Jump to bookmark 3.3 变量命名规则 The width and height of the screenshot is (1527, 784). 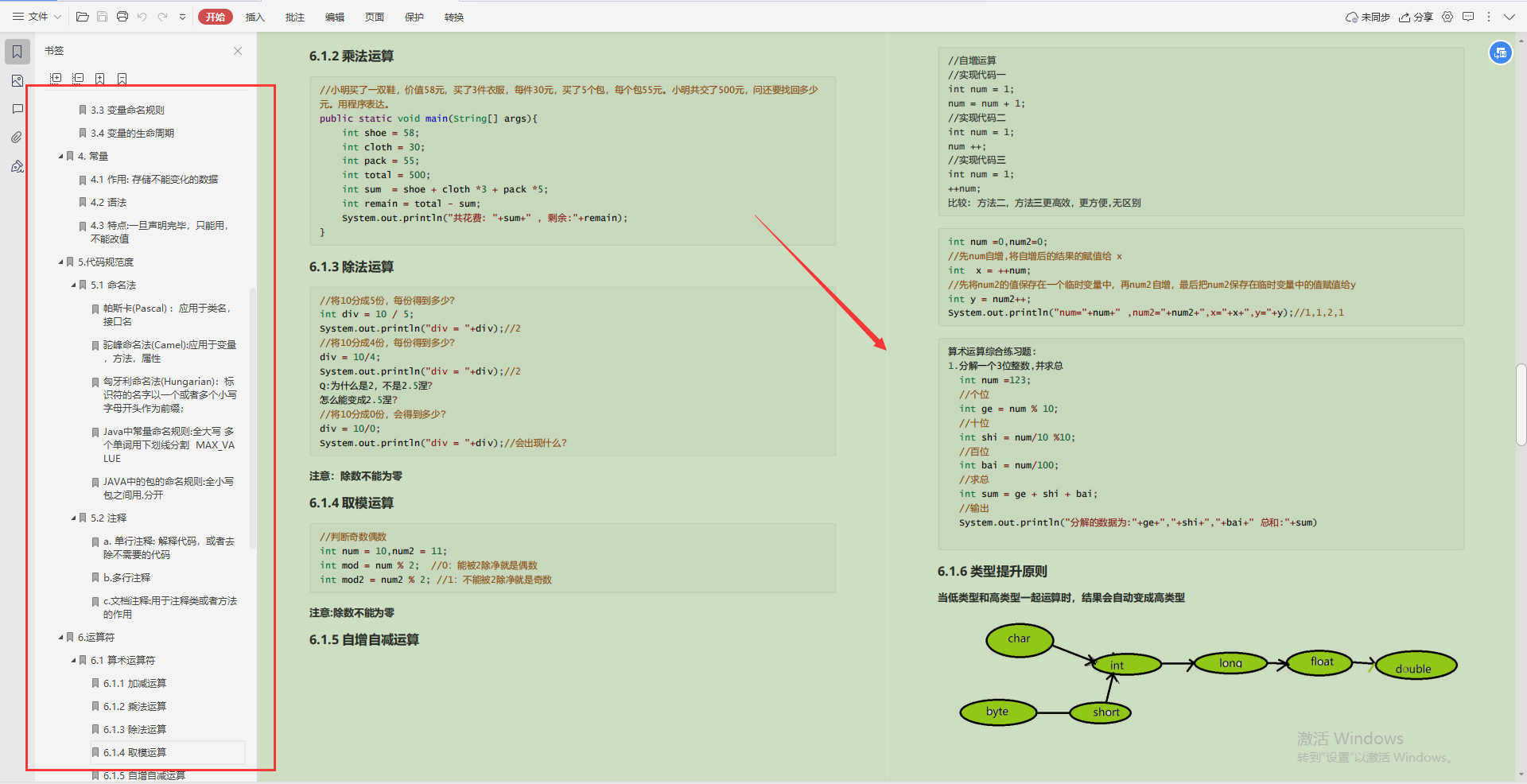127,111
